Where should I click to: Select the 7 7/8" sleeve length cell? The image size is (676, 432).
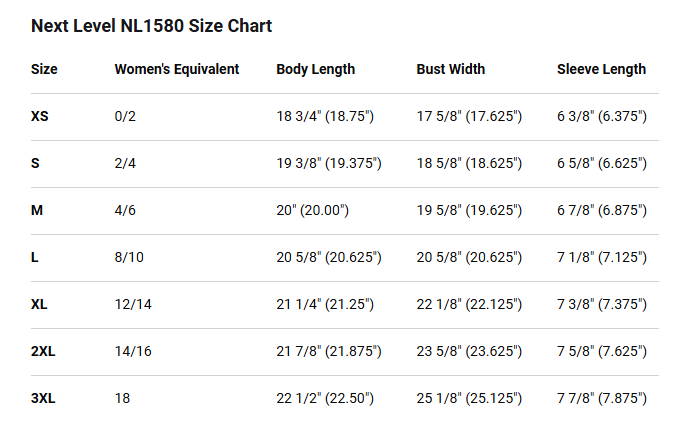pyautogui.click(x=602, y=398)
